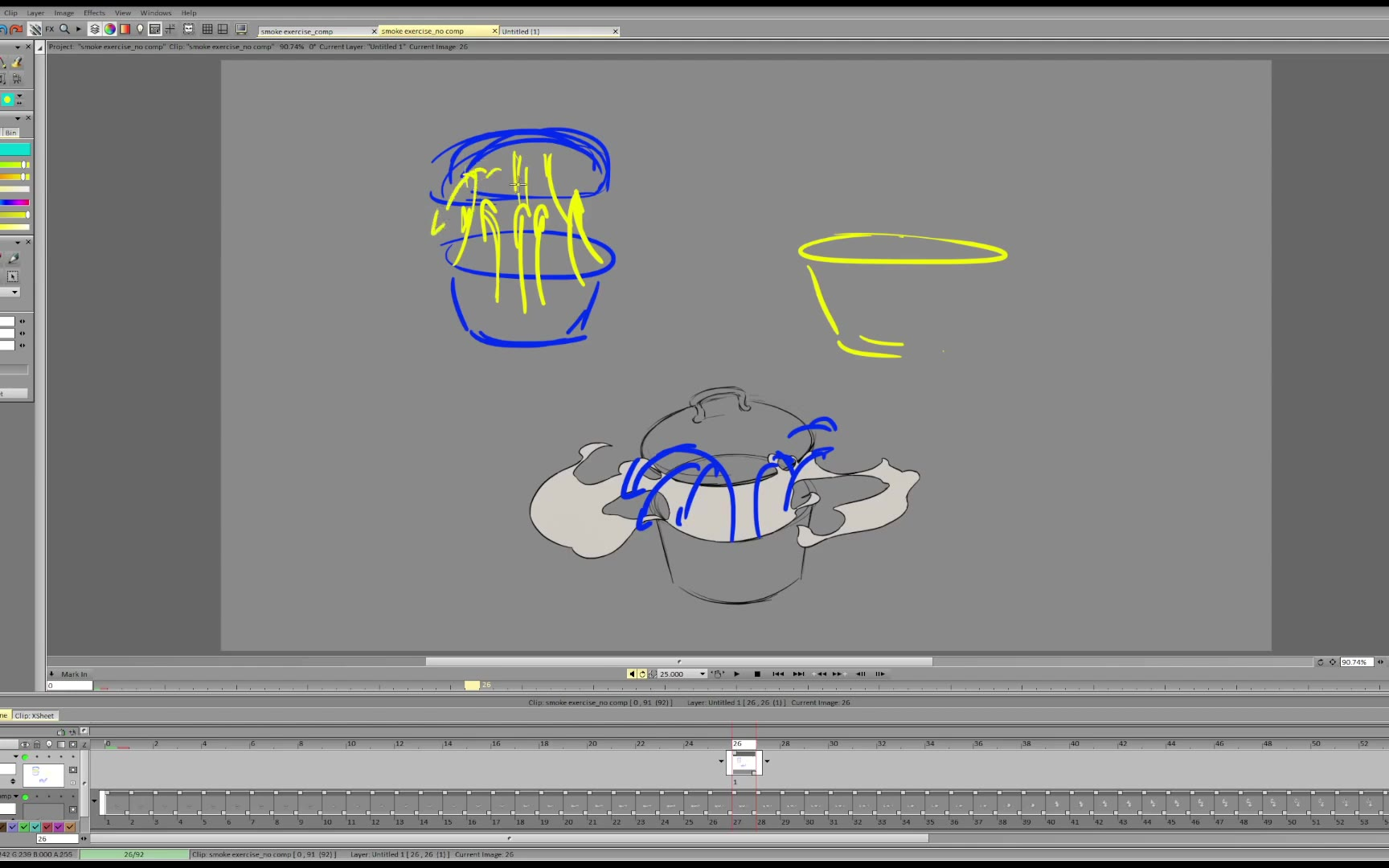Switch to the Clip: XSheet tab

pyautogui.click(x=35, y=716)
